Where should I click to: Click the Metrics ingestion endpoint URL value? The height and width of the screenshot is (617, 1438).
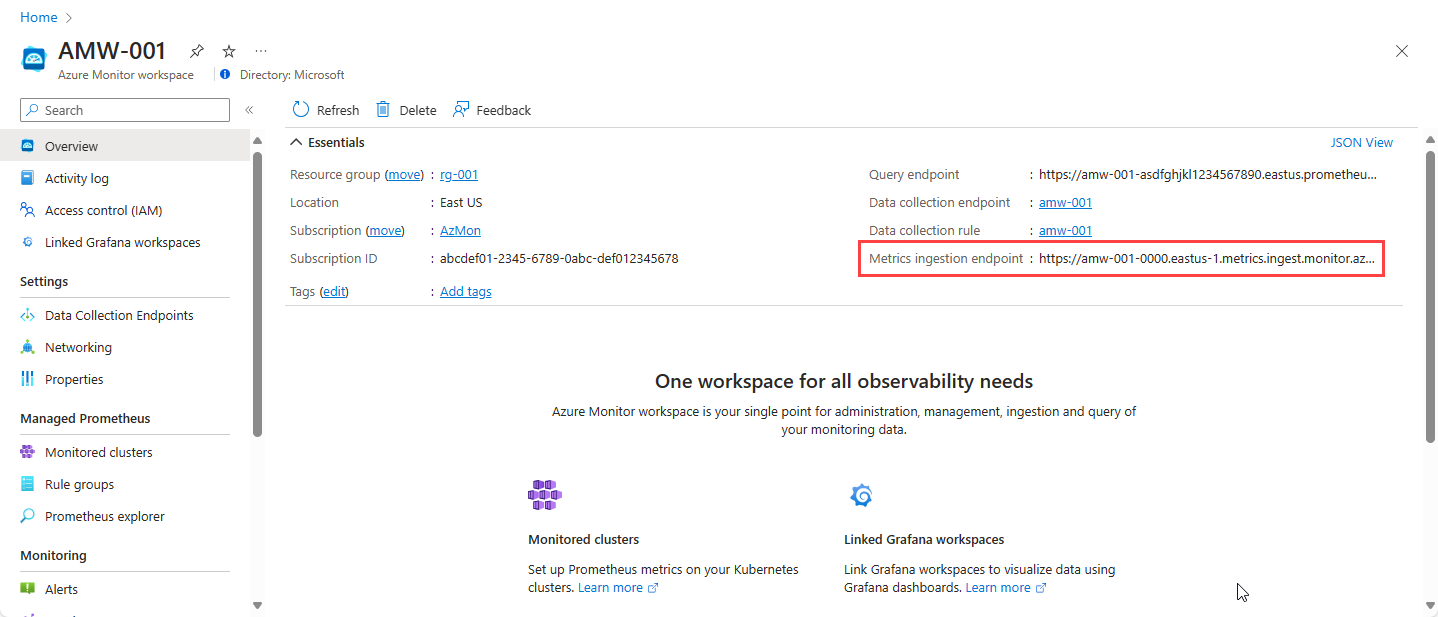tap(1208, 258)
